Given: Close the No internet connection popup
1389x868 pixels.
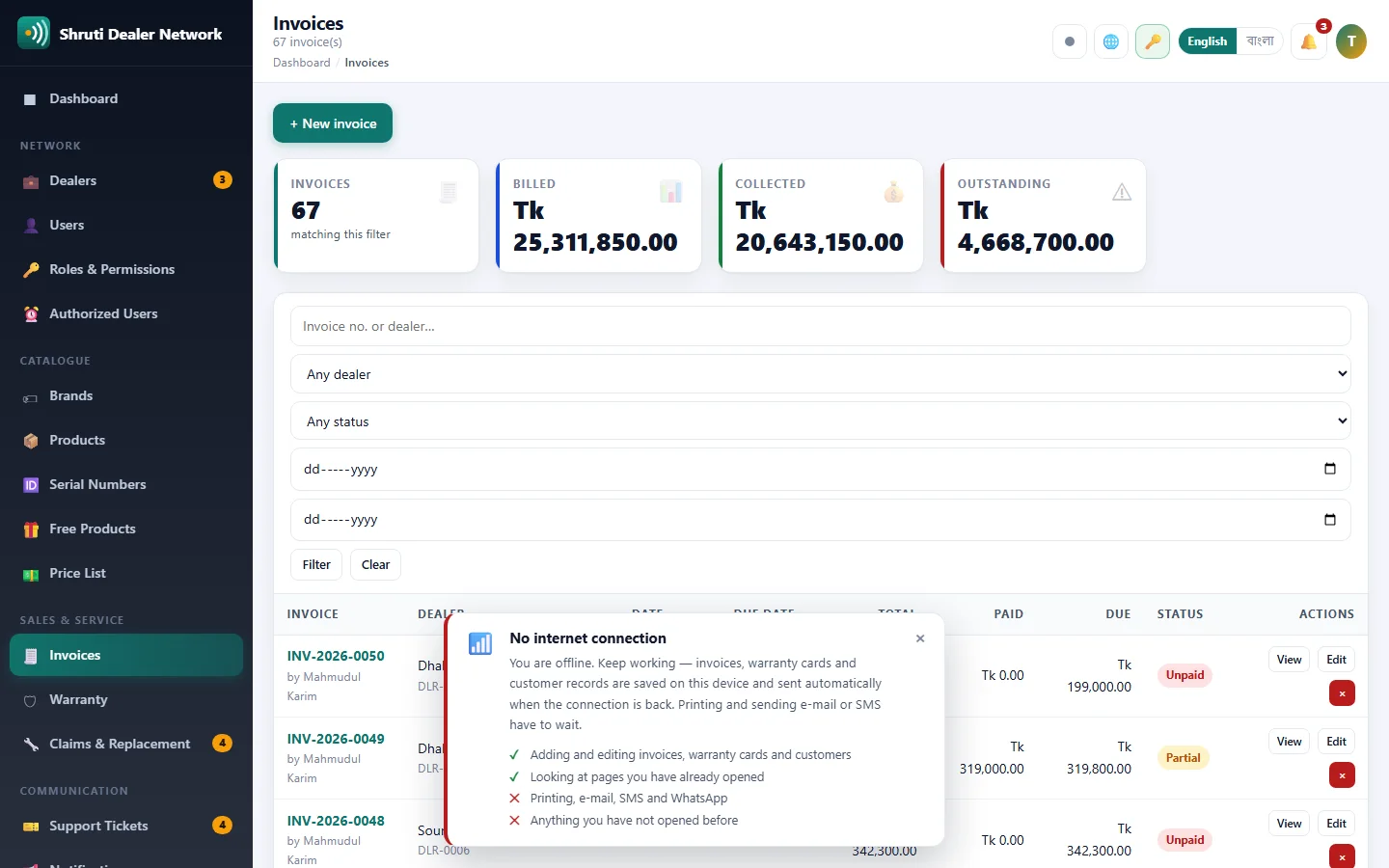Looking at the screenshot, I should tap(920, 638).
